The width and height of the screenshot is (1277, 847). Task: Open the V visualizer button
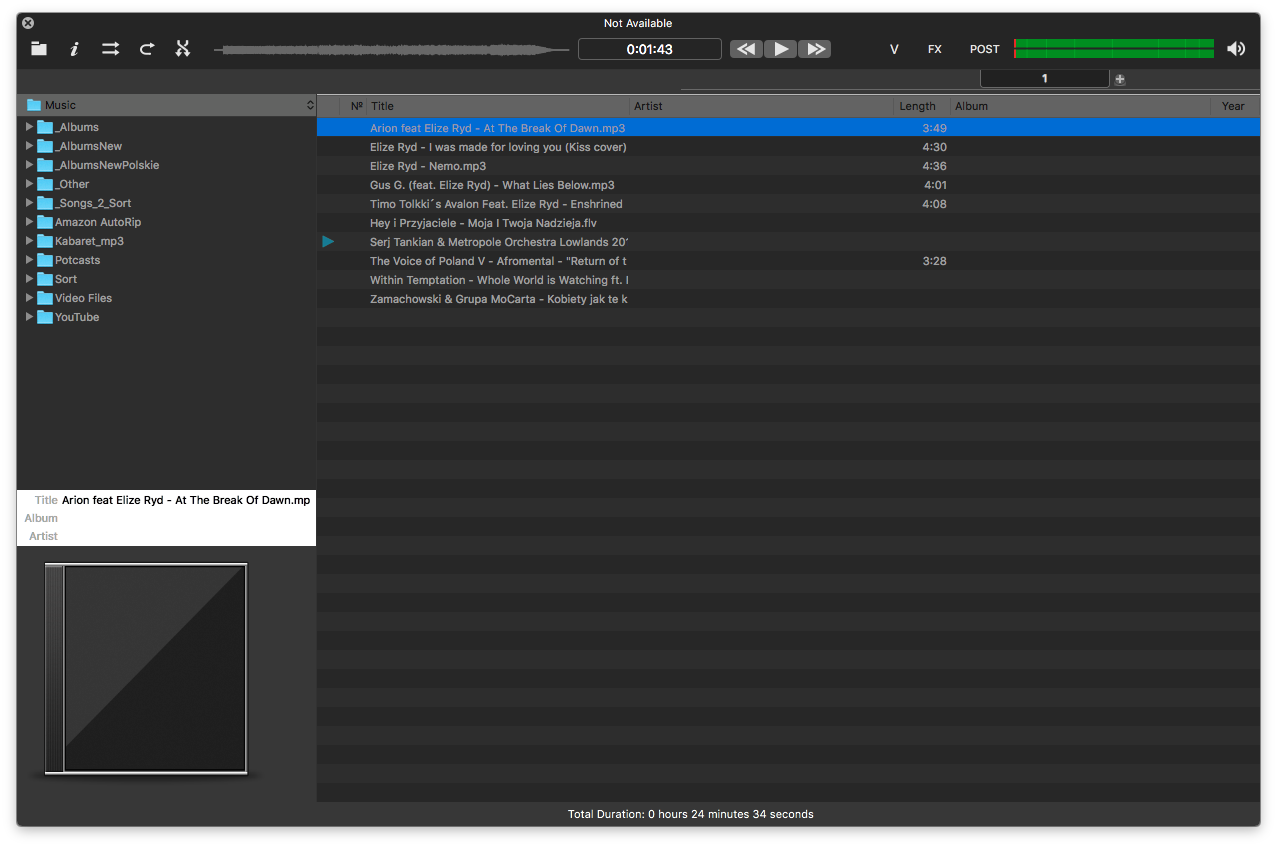point(894,49)
